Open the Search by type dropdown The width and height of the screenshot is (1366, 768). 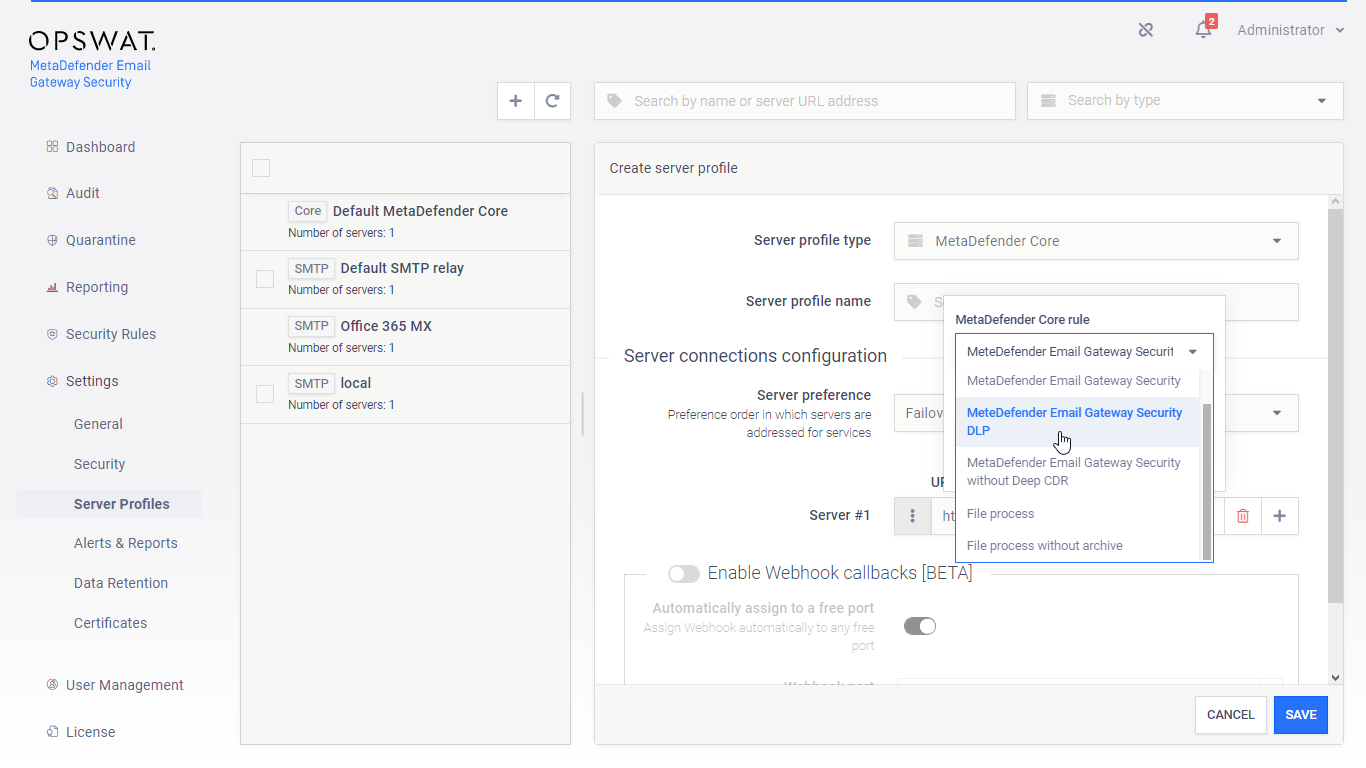tap(1185, 101)
